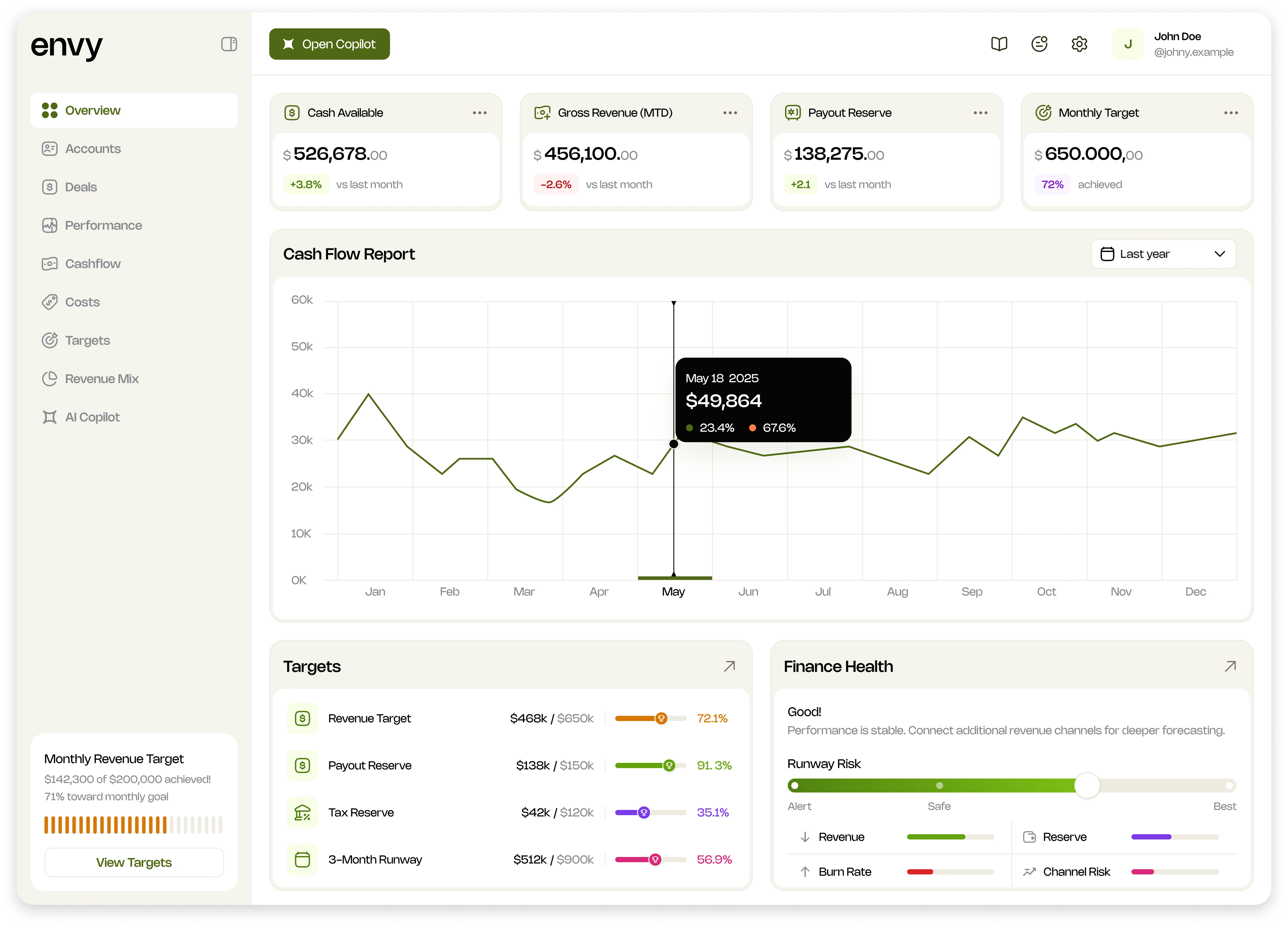Navigate to Performance page
1288x926 pixels.
point(134,225)
